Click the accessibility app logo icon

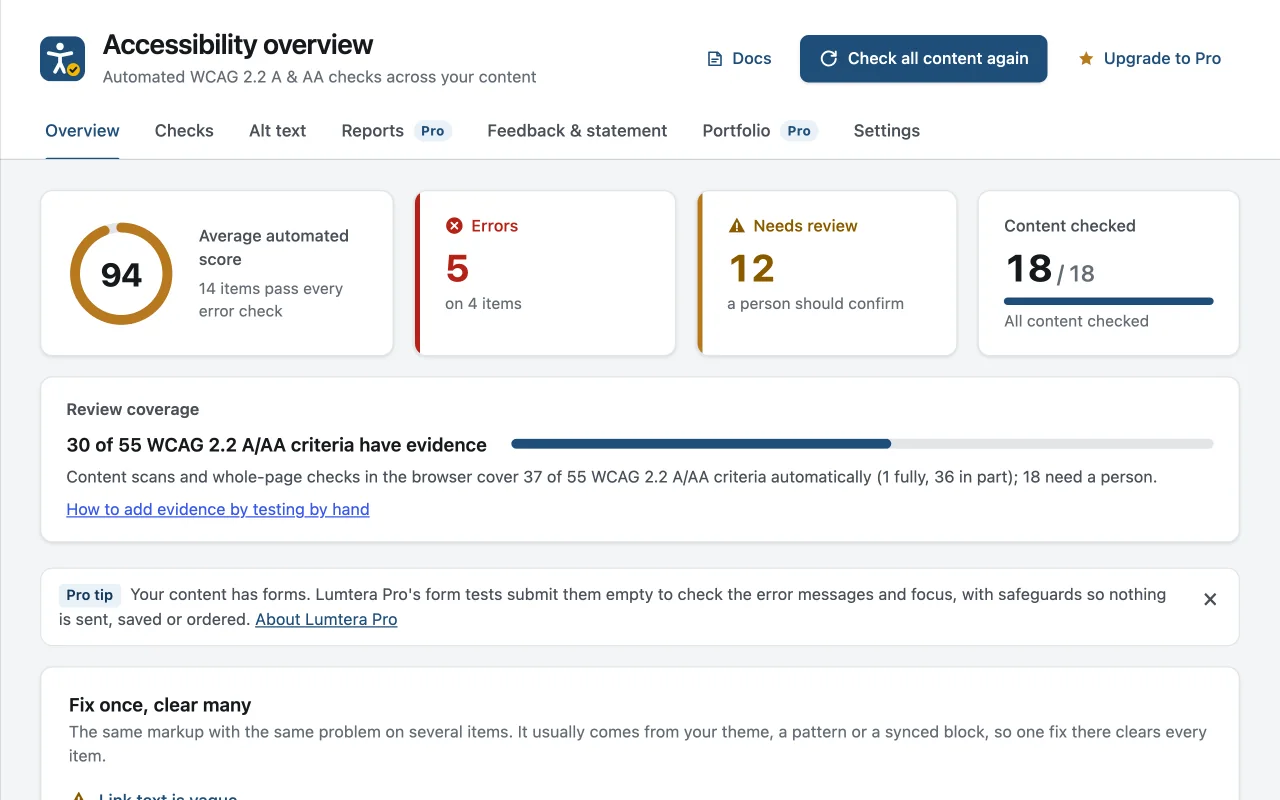(62, 59)
